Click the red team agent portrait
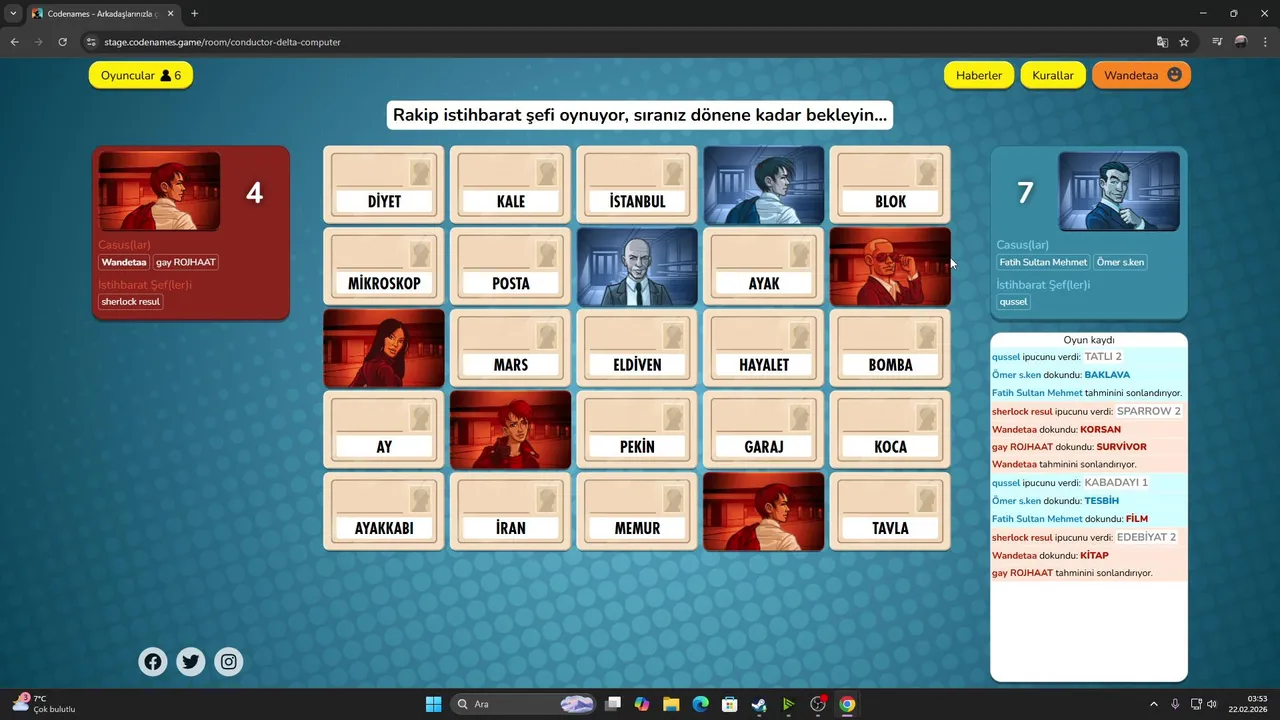The image size is (1280, 720). click(159, 191)
